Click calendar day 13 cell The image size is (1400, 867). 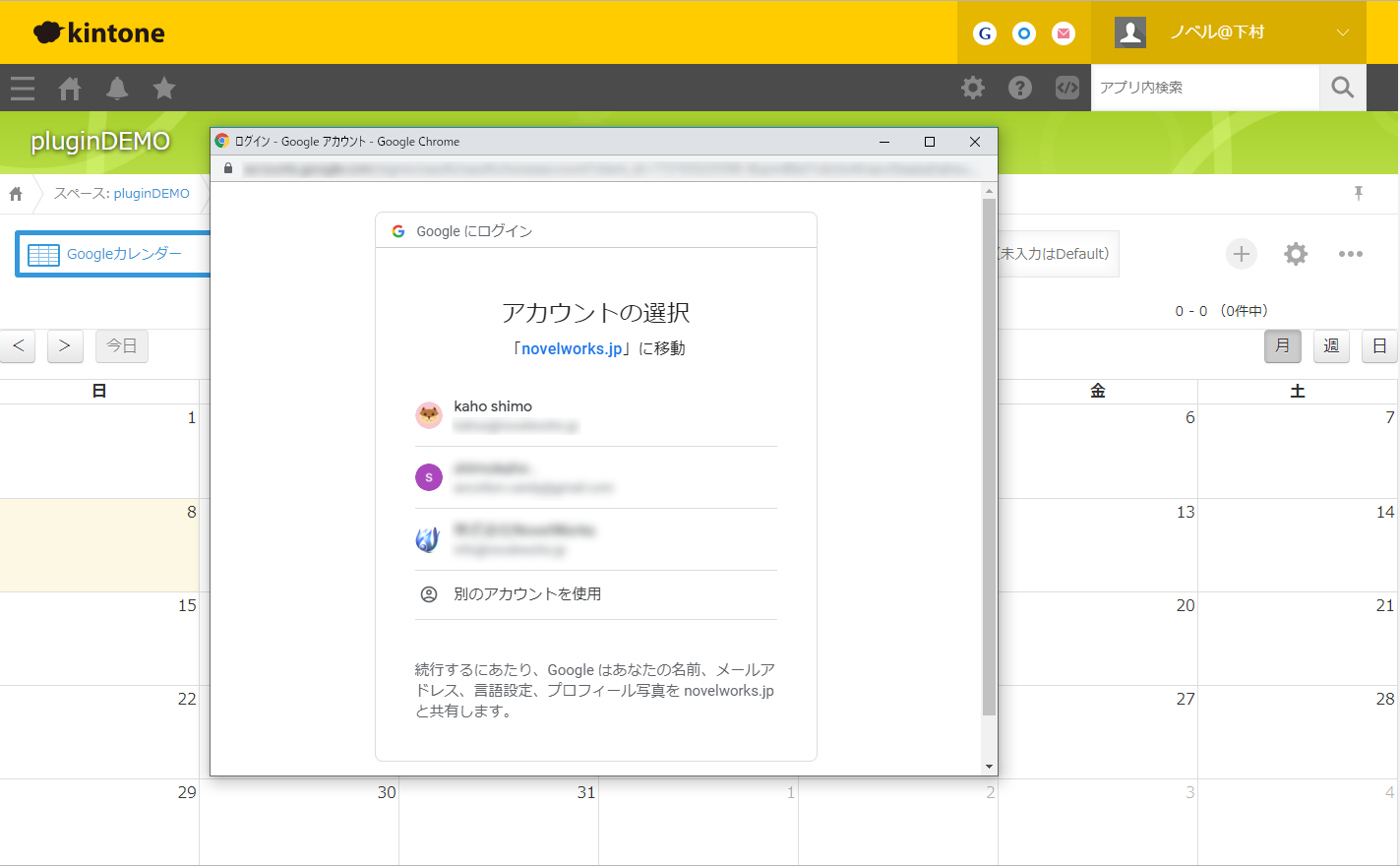(1098, 545)
